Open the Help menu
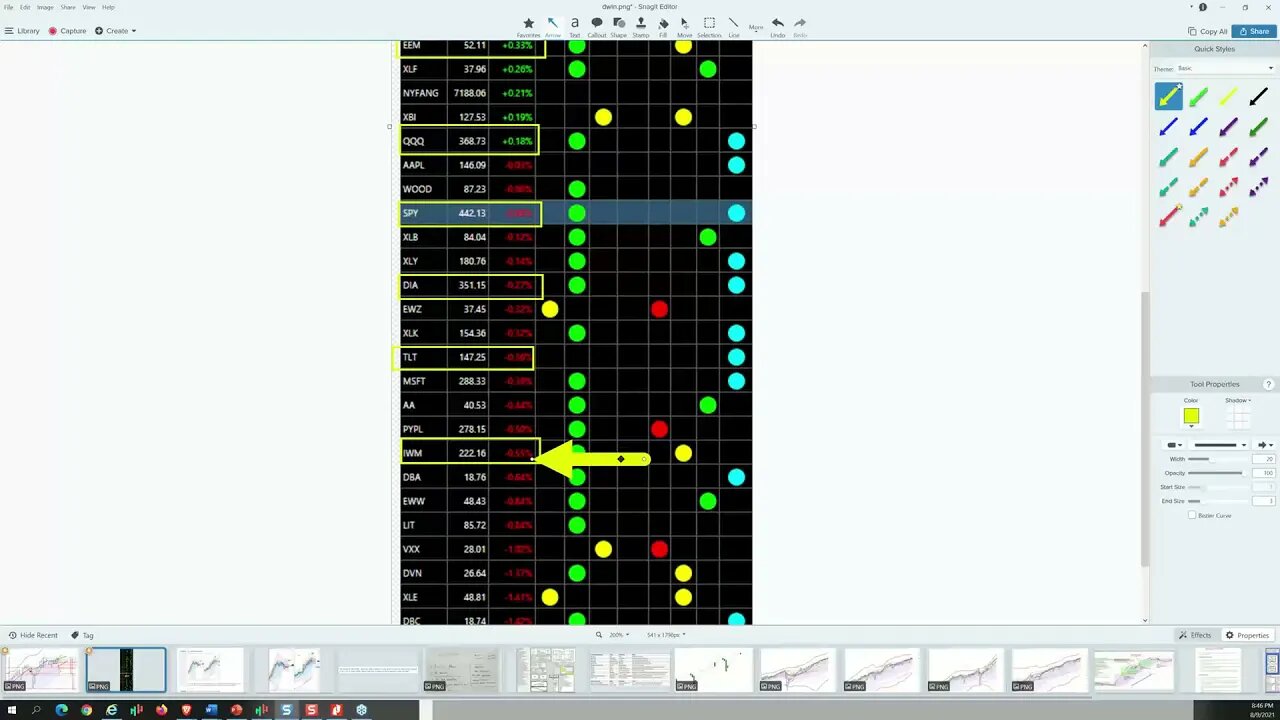The height and width of the screenshot is (720, 1280). click(x=108, y=7)
